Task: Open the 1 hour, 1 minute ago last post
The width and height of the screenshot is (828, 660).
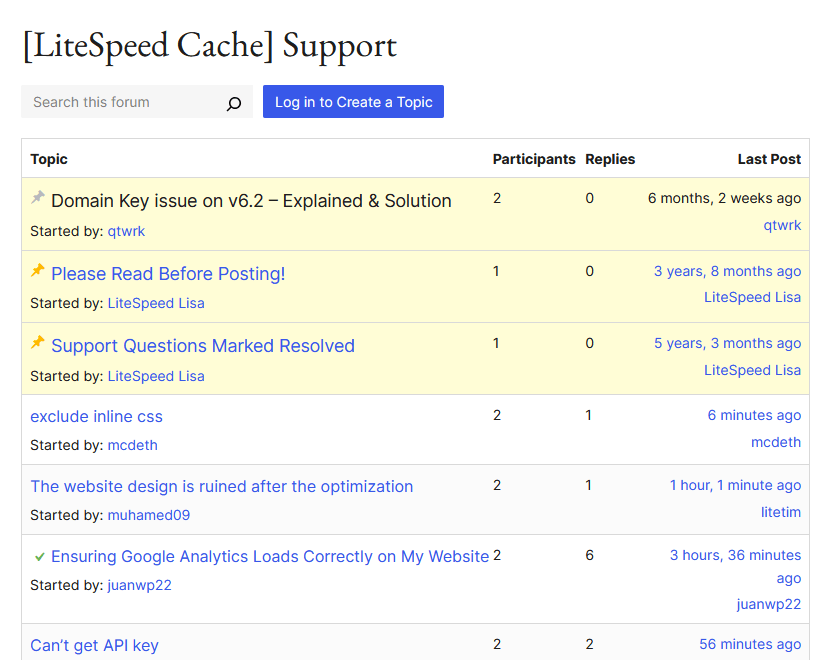Action: (735, 485)
